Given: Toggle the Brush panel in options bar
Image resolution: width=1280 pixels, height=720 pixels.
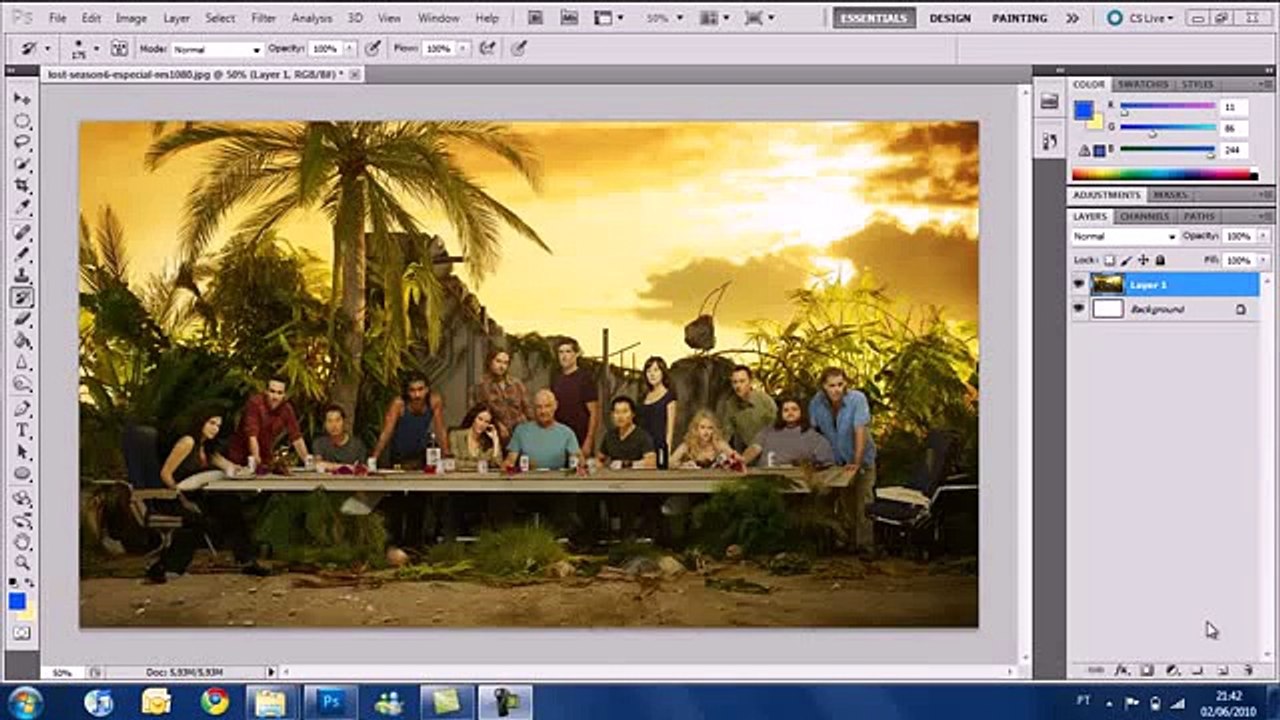Looking at the screenshot, I should pyautogui.click(x=120, y=48).
